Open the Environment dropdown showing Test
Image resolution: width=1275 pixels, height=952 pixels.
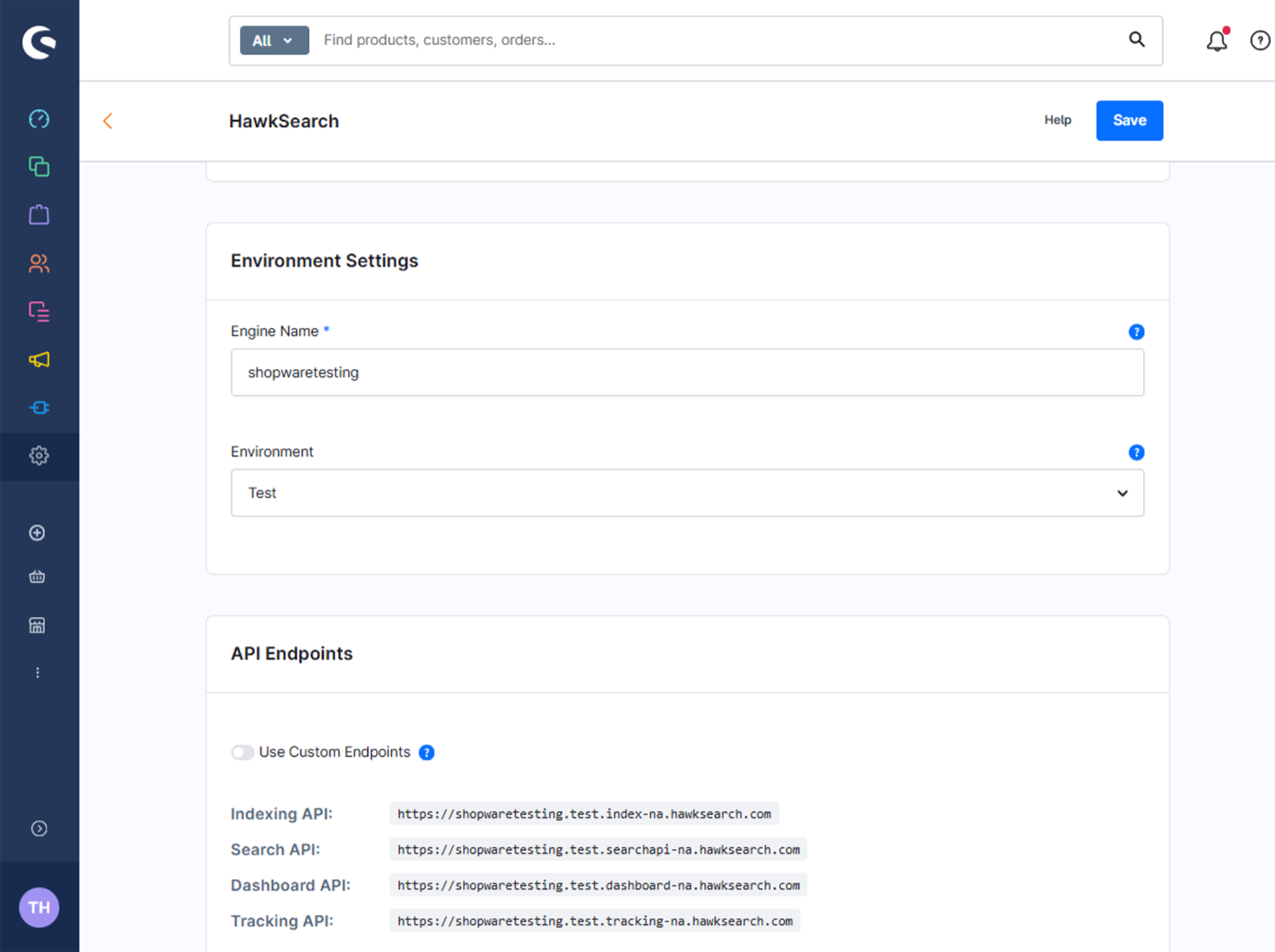click(x=687, y=493)
